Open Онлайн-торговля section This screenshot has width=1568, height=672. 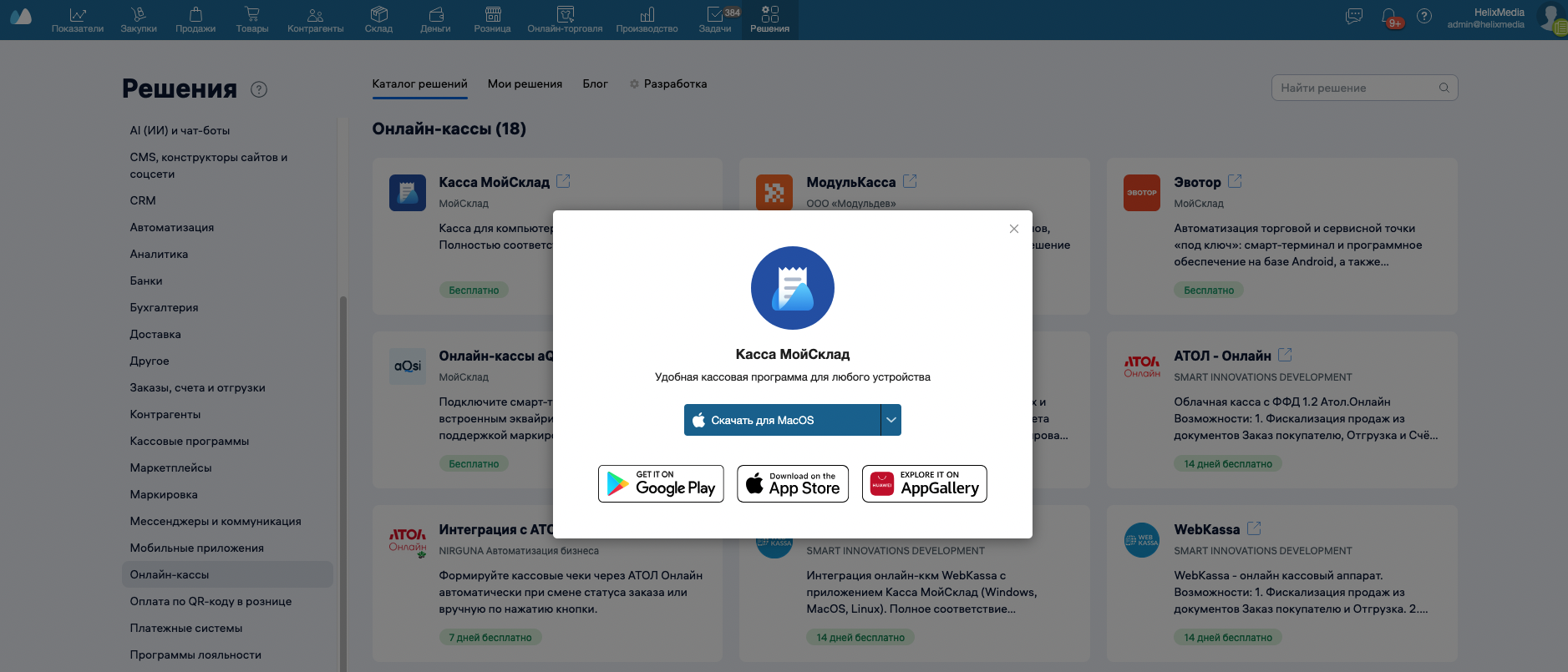566,20
